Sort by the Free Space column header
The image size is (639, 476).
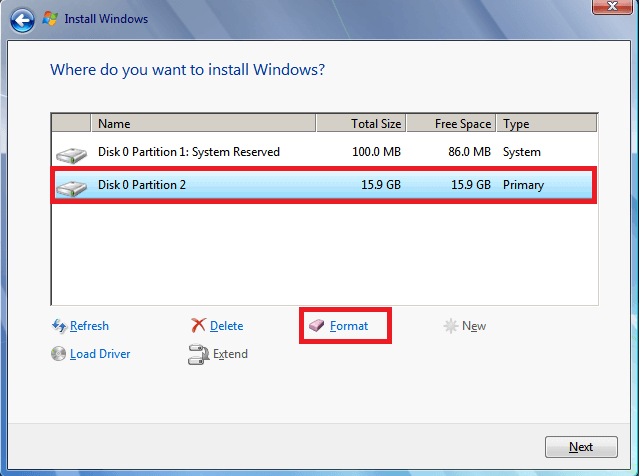[x=451, y=124]
